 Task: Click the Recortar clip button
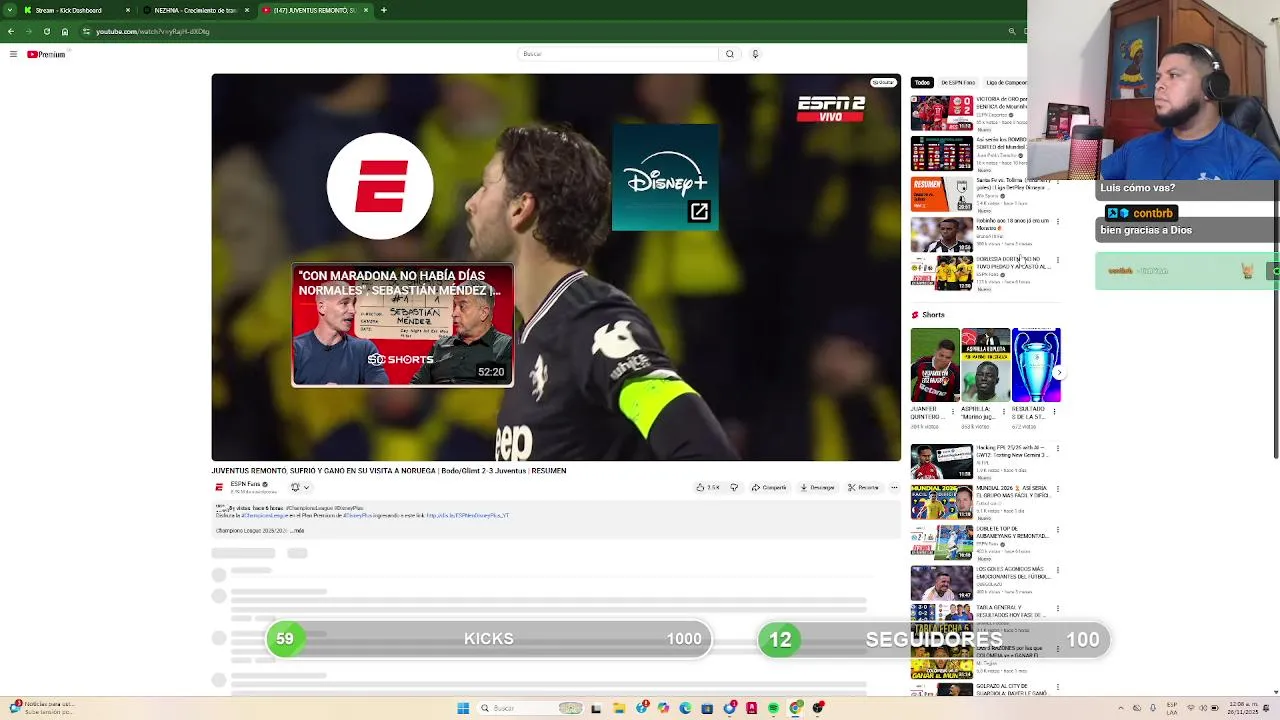(864, 488)
